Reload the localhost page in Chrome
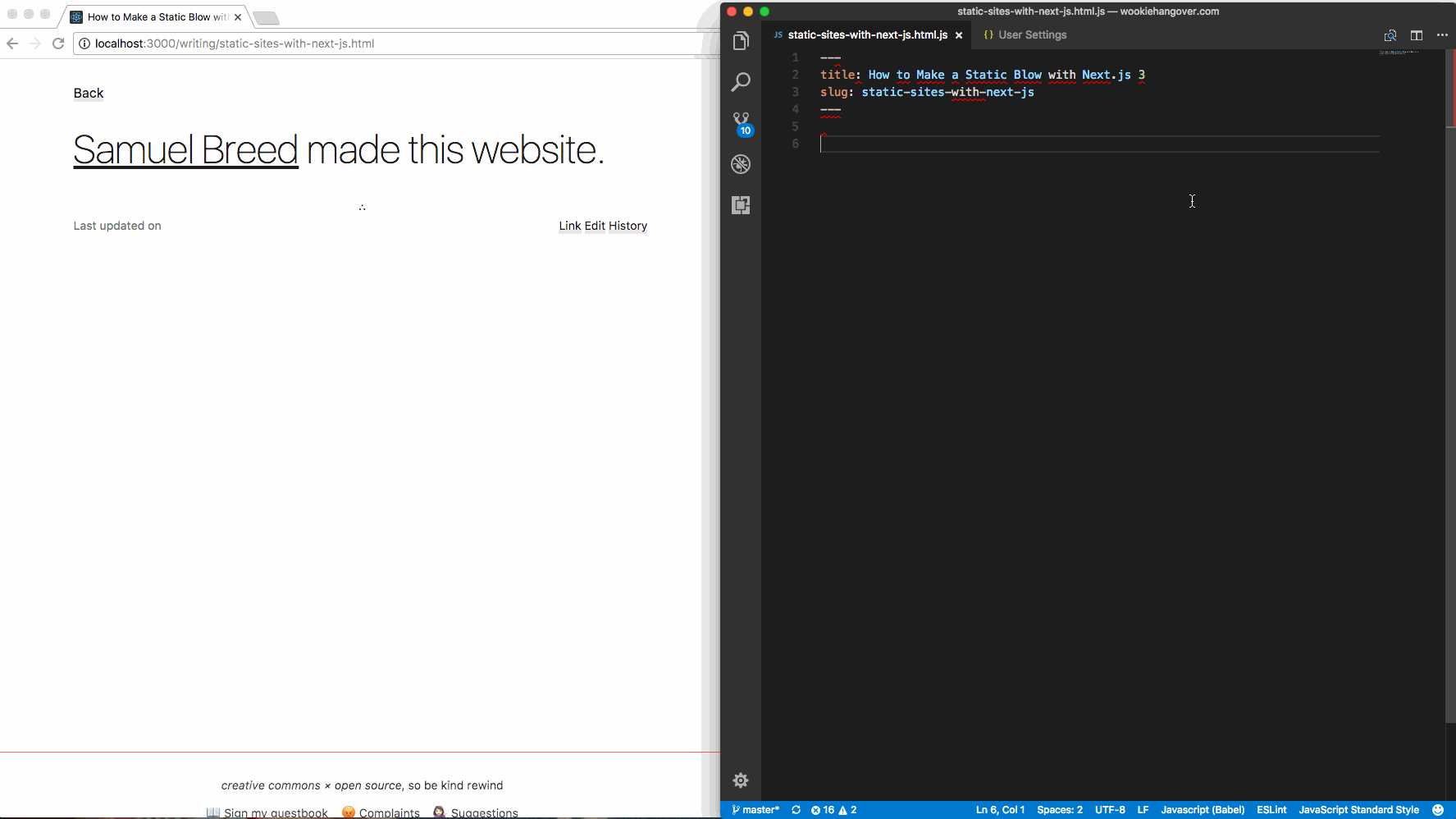The height and width of the screenshot is (819, 1456). point(57,43)
